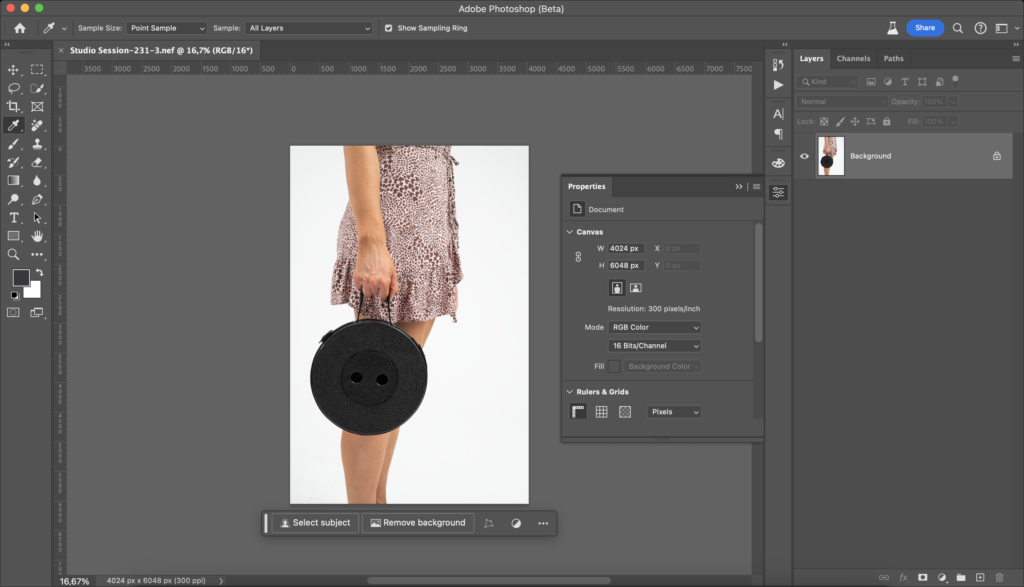
Task: Click the Remove background button
Action: [417, 523]
